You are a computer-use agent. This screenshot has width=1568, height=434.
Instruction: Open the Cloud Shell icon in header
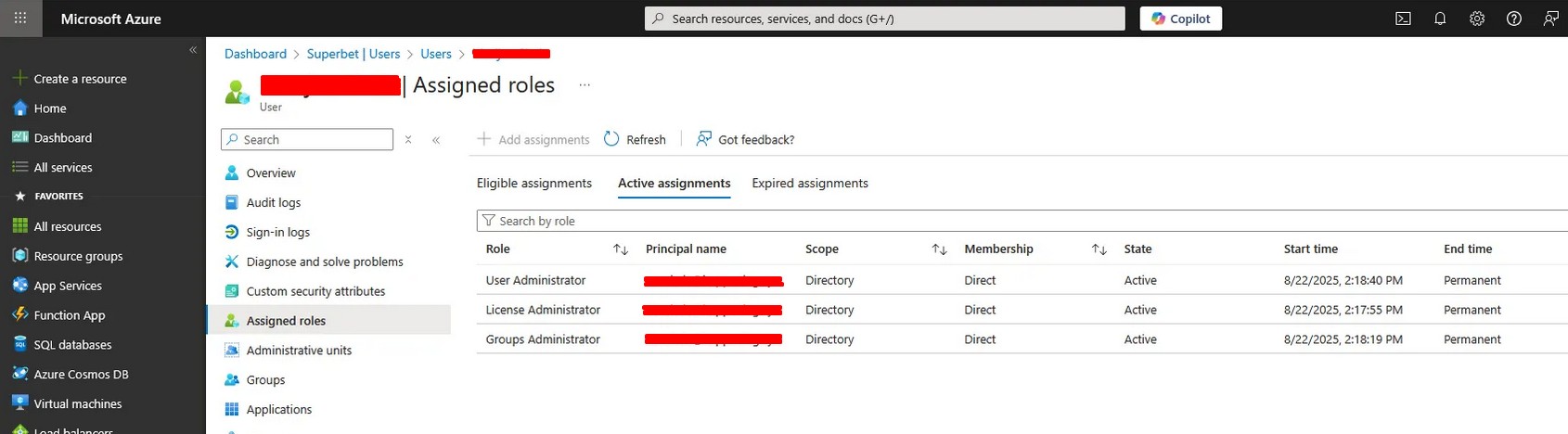click(1403, 19)
